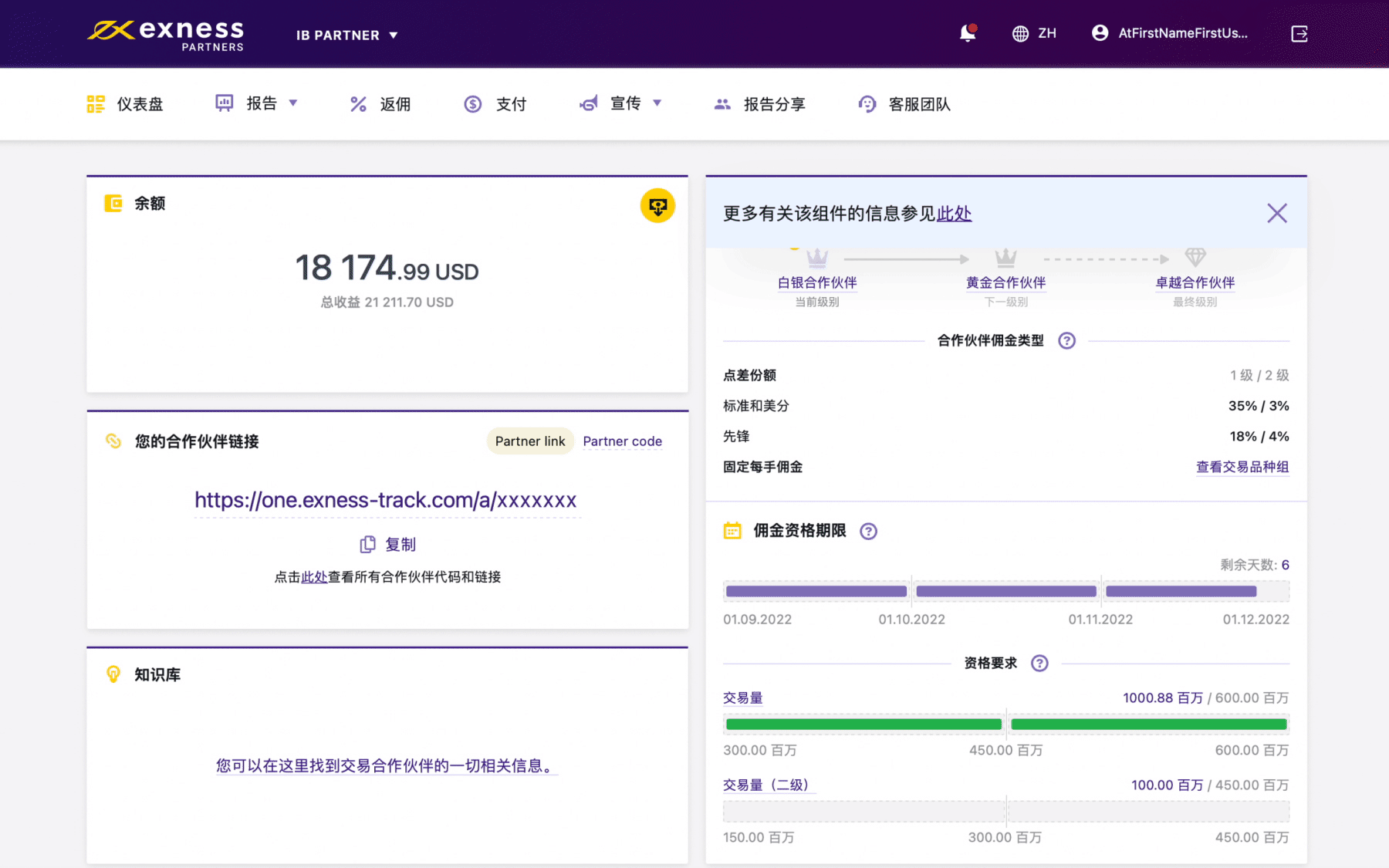Expand the IB PARTNER dropdown

346,35
